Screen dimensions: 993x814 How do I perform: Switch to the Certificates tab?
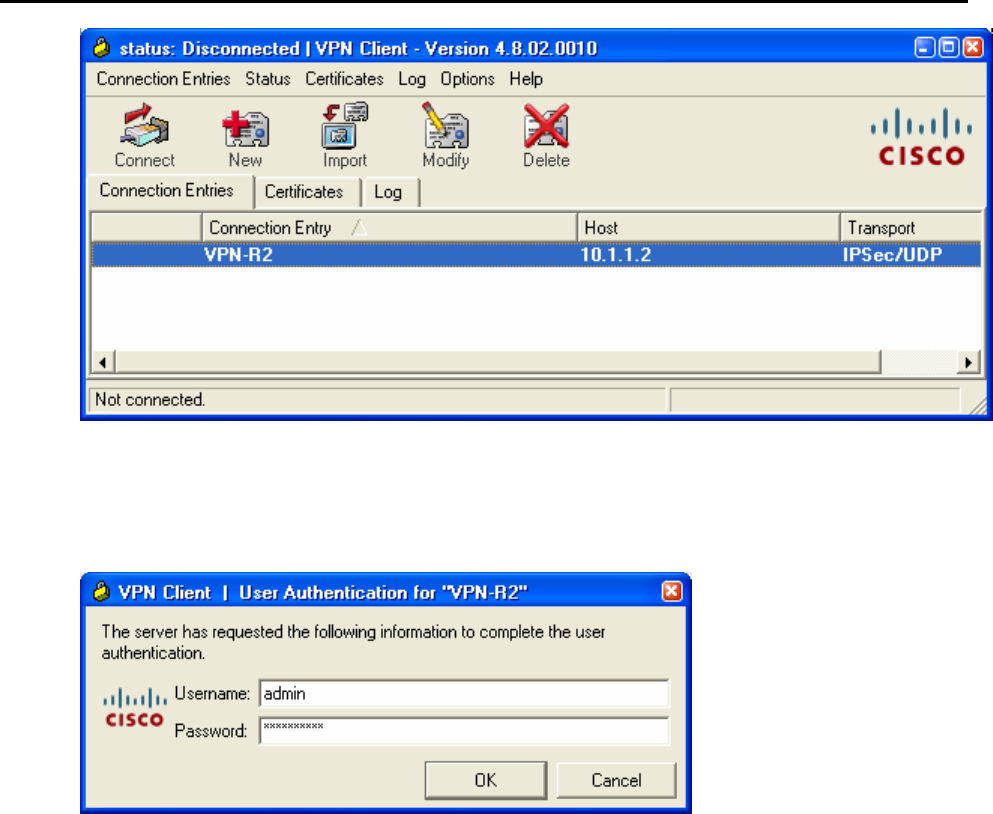307,192
